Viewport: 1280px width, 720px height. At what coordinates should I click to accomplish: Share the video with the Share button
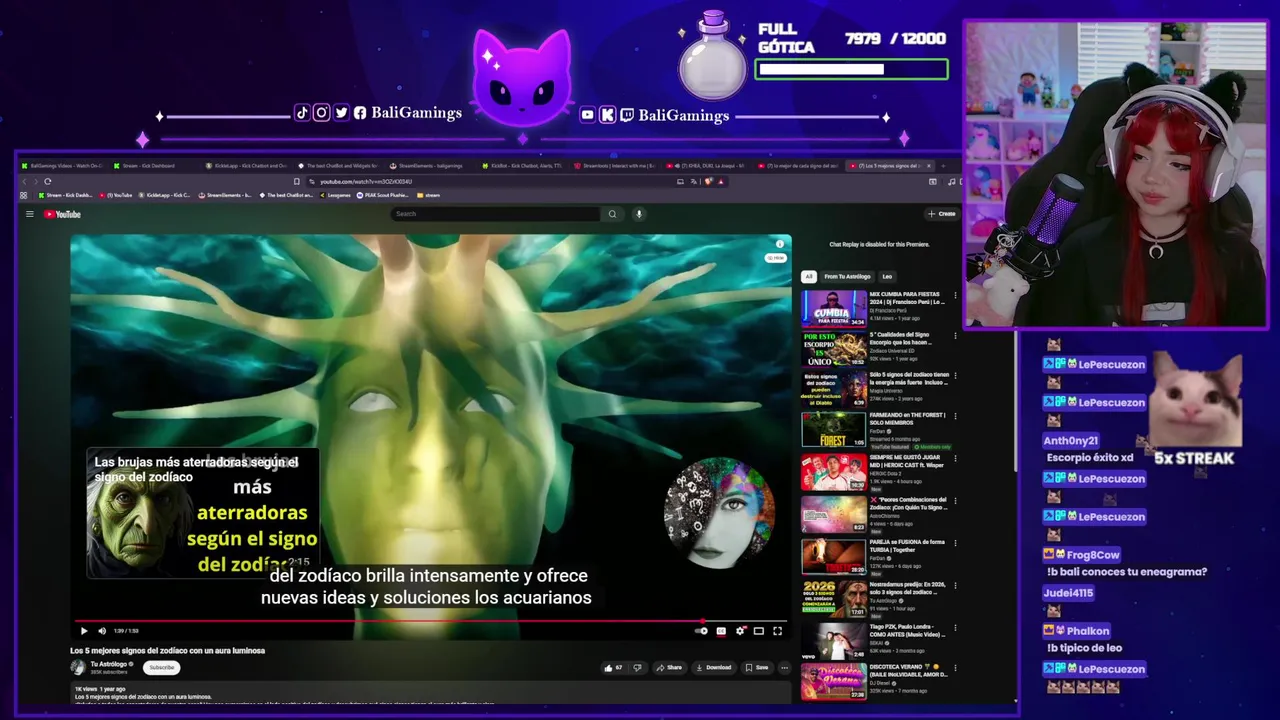click(669, 667)
